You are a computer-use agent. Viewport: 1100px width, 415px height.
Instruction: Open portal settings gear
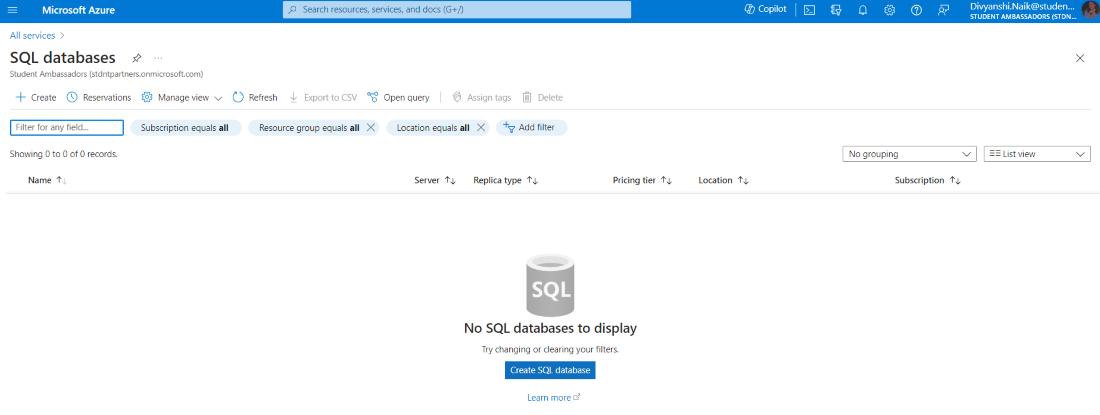coord(889,10)
